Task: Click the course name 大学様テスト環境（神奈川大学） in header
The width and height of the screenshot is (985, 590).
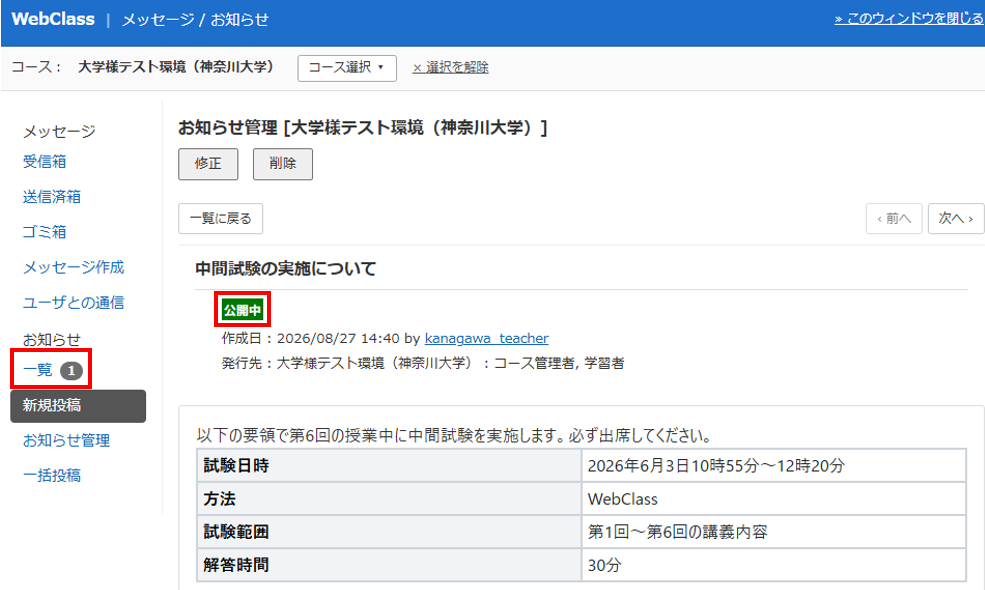Action: 175,67
